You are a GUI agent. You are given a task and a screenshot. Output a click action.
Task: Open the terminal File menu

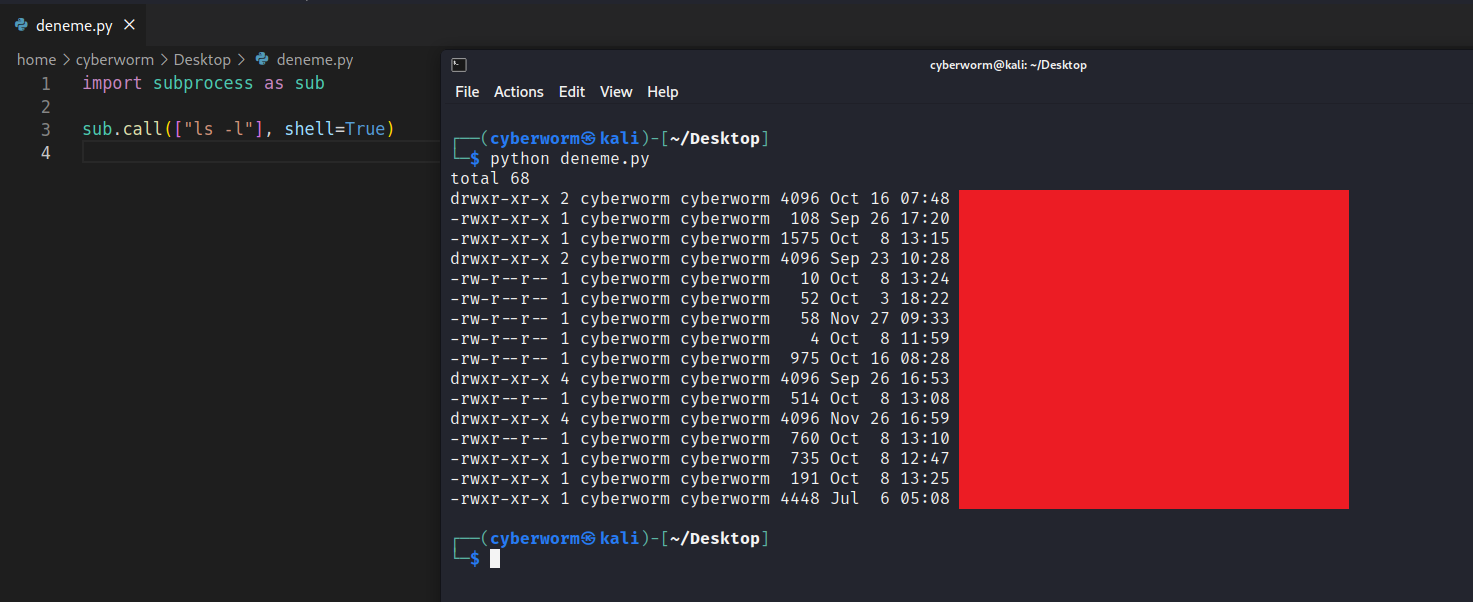click(467, 92)
